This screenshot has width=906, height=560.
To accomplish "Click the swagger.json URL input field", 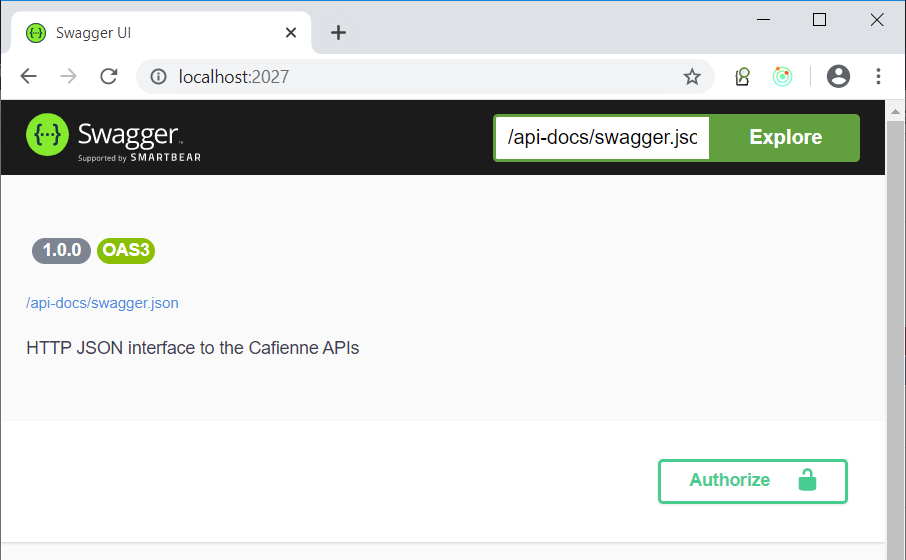I will [602, 138].
